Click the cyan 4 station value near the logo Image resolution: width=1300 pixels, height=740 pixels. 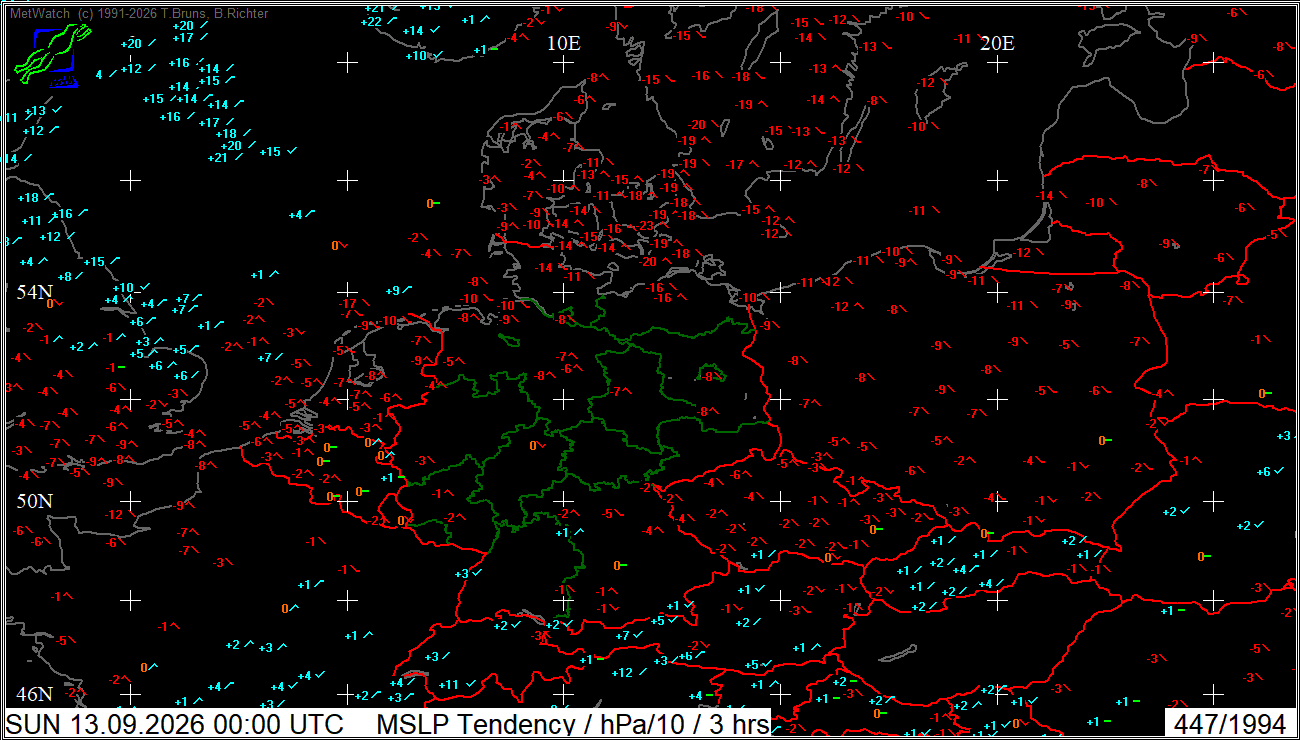click(x=99, y=75)
